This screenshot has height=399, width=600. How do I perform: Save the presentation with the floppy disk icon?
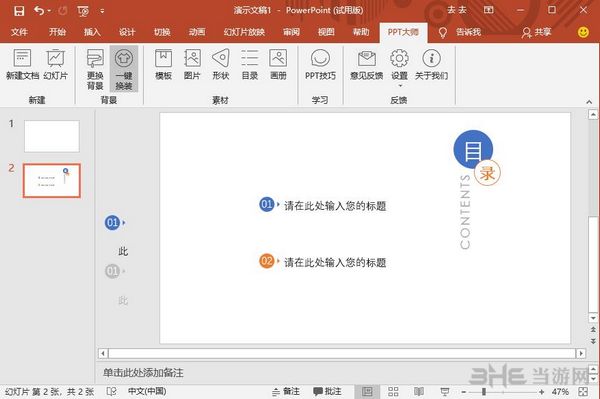pos(19,11)
